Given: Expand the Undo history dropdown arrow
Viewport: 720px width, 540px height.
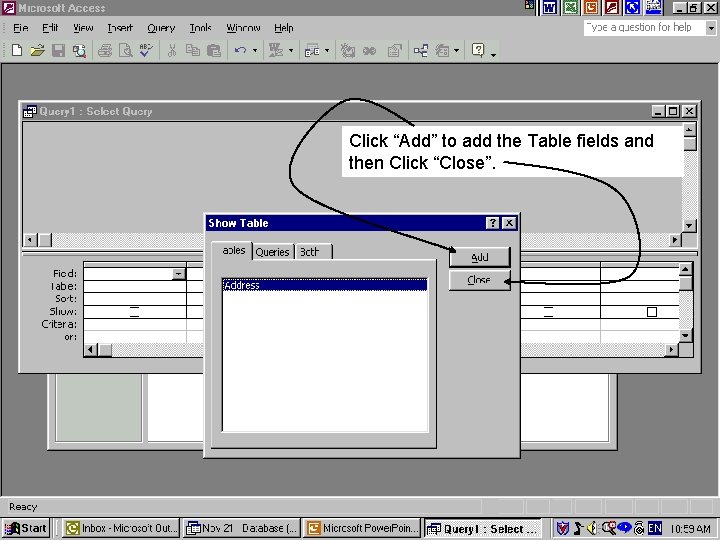Looking at the screenshot, I should (255, 51).
